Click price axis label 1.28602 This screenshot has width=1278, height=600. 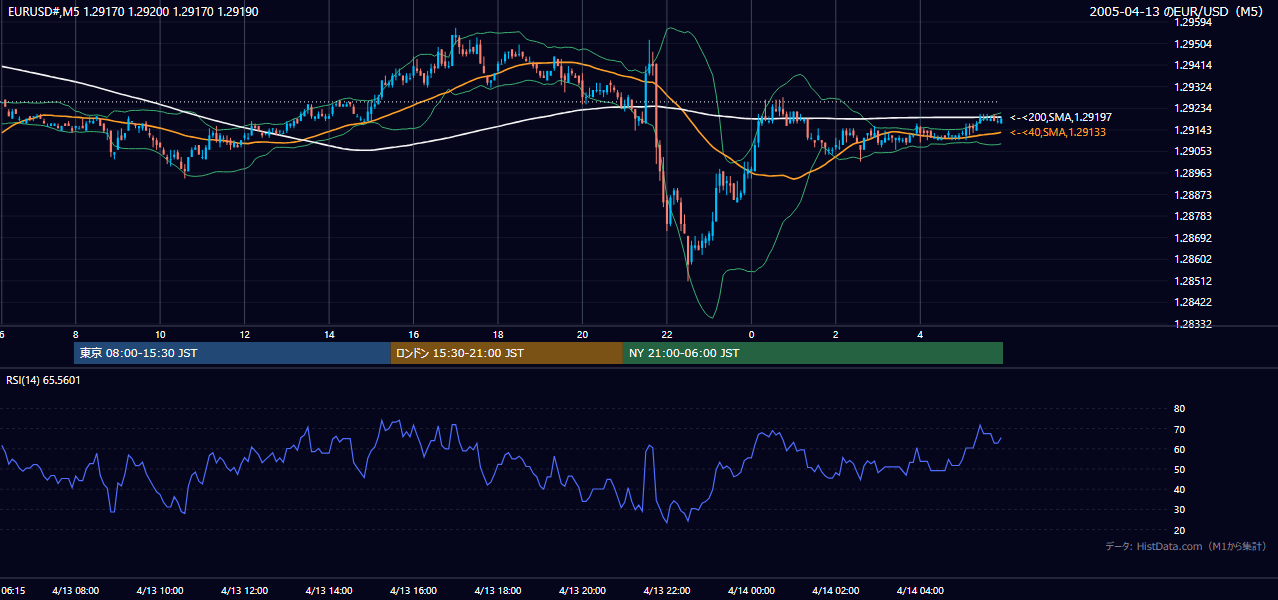(x=1192, y=259)
